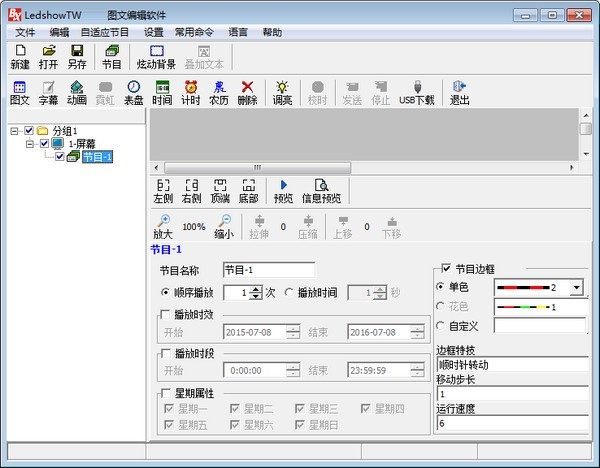Collapse the 1-屏幕 tree node

[x=30, y=144]
